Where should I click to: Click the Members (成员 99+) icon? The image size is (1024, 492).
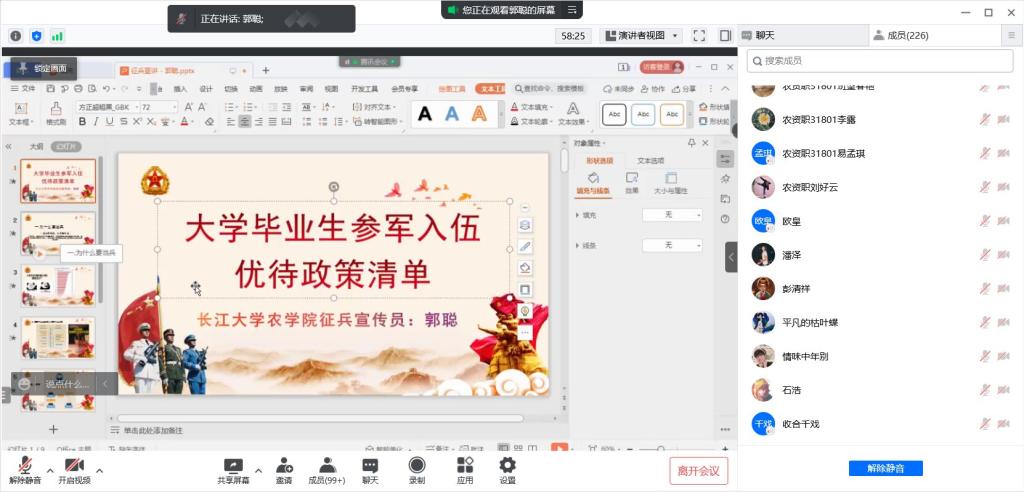pyautogui.click(x=327, y=466)
